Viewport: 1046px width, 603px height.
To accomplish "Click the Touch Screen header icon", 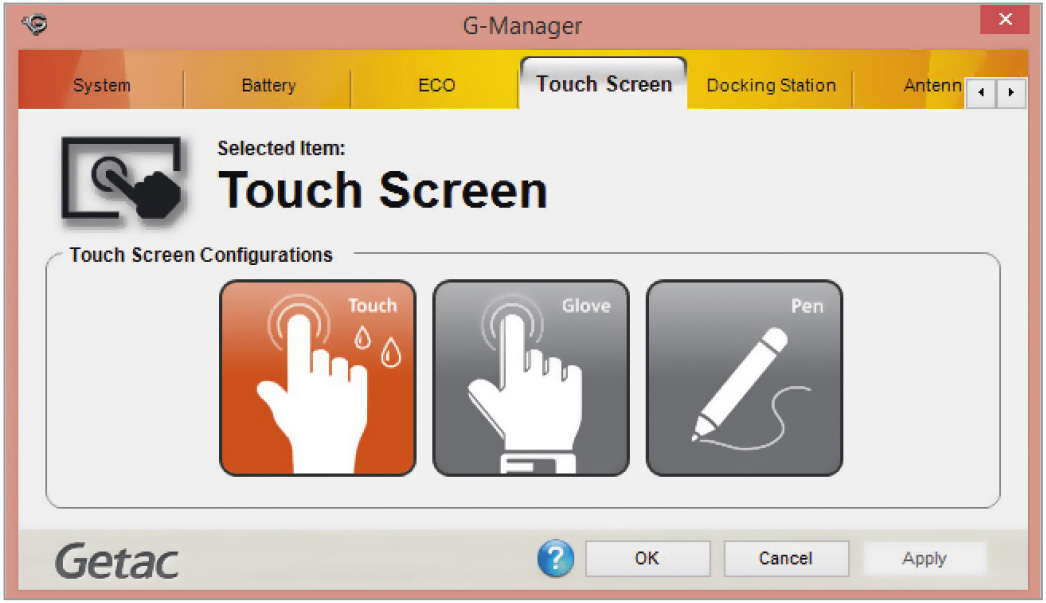I will click(x=122, y=179).
